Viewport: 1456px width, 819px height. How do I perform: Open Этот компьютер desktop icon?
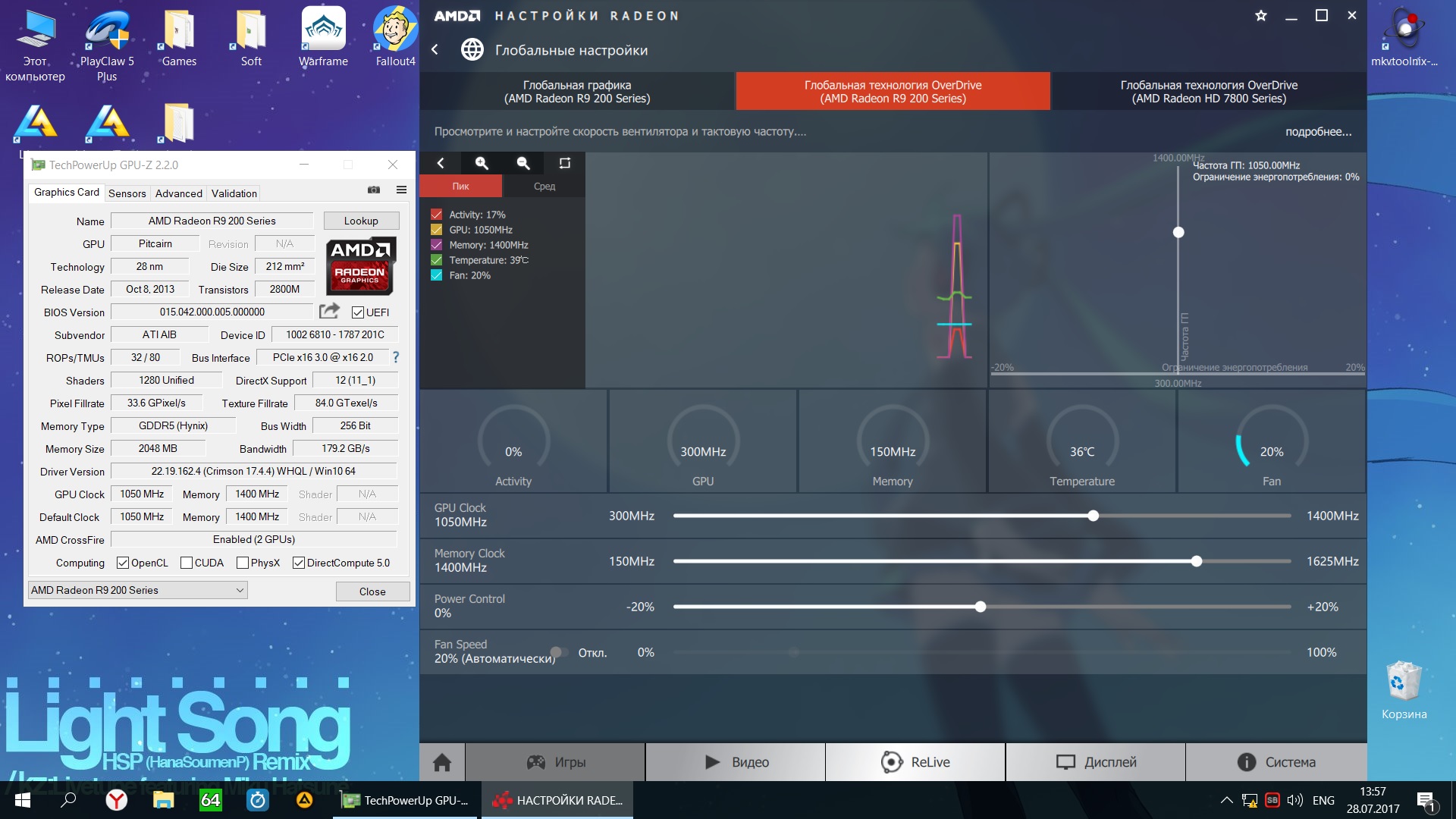click(x=35, y=44)
